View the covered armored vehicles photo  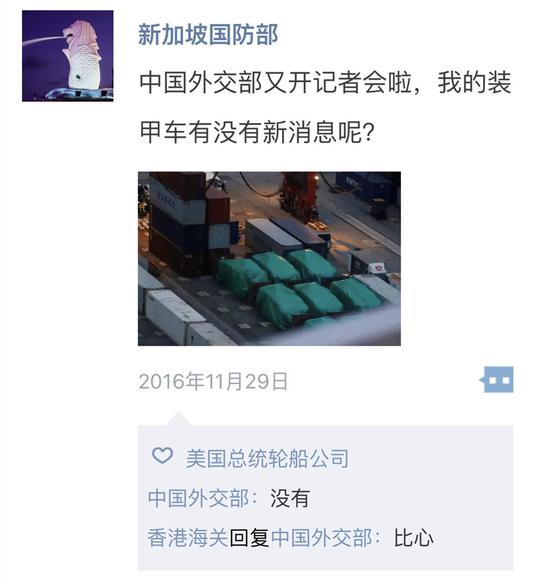click(269, 258)
